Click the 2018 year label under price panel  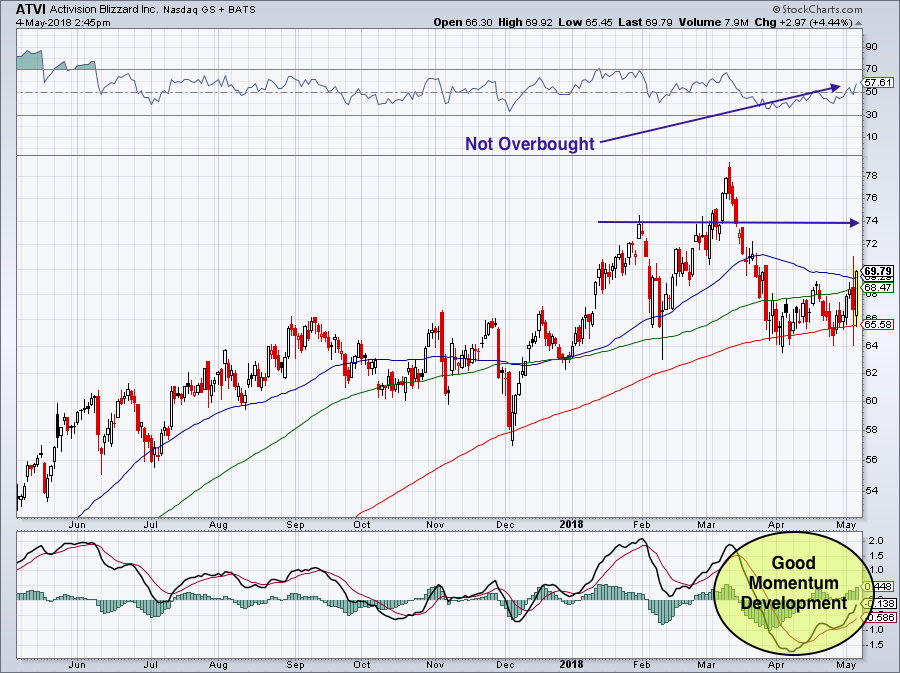tap(571, 524)
